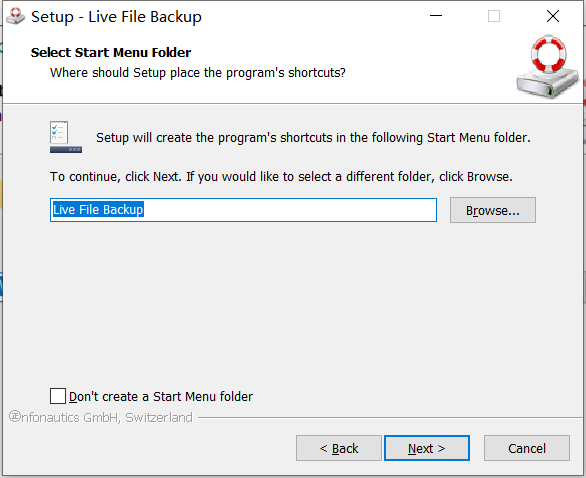Click the greyed-out maximize button

click(494, 16)
